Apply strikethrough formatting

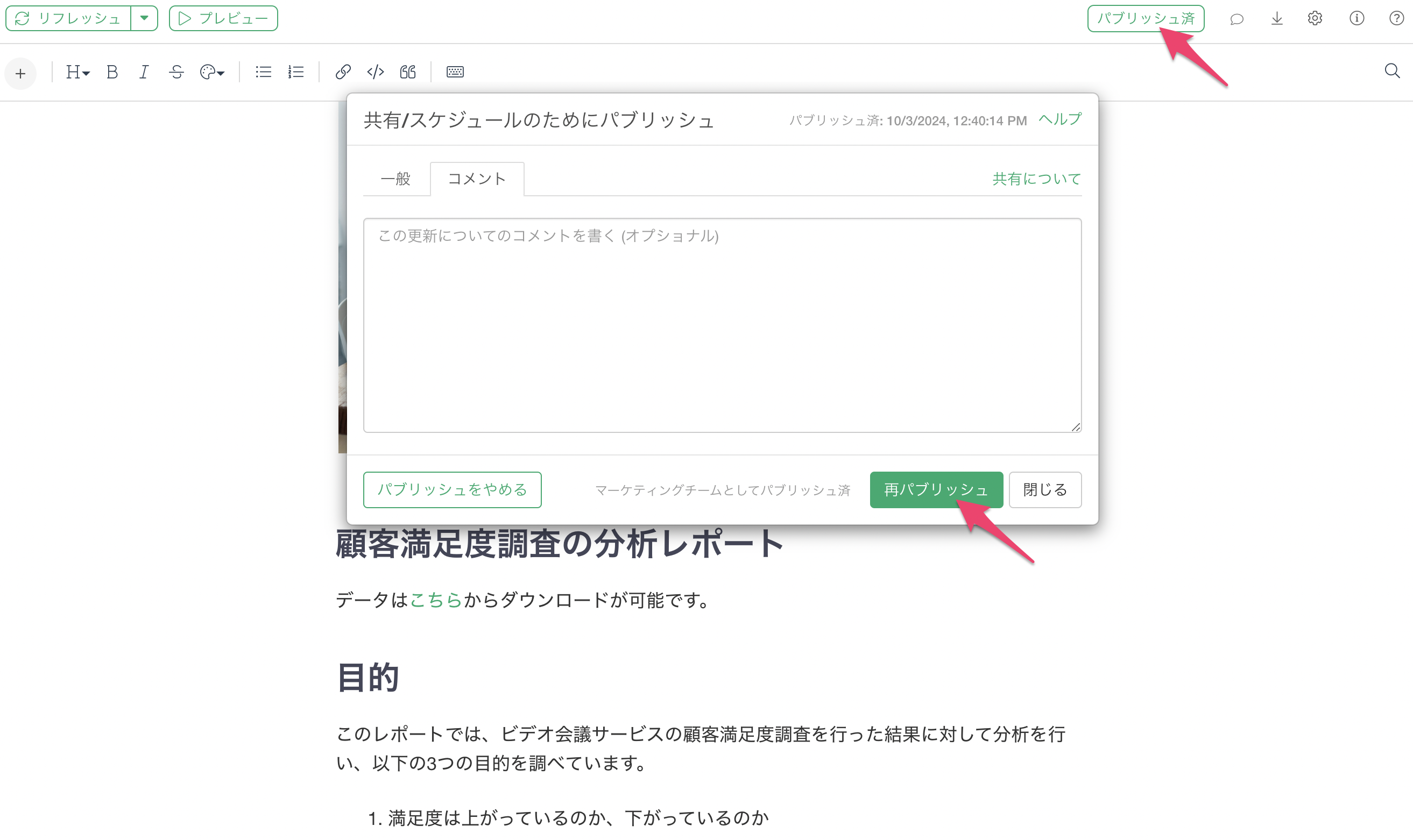(176, 72)
